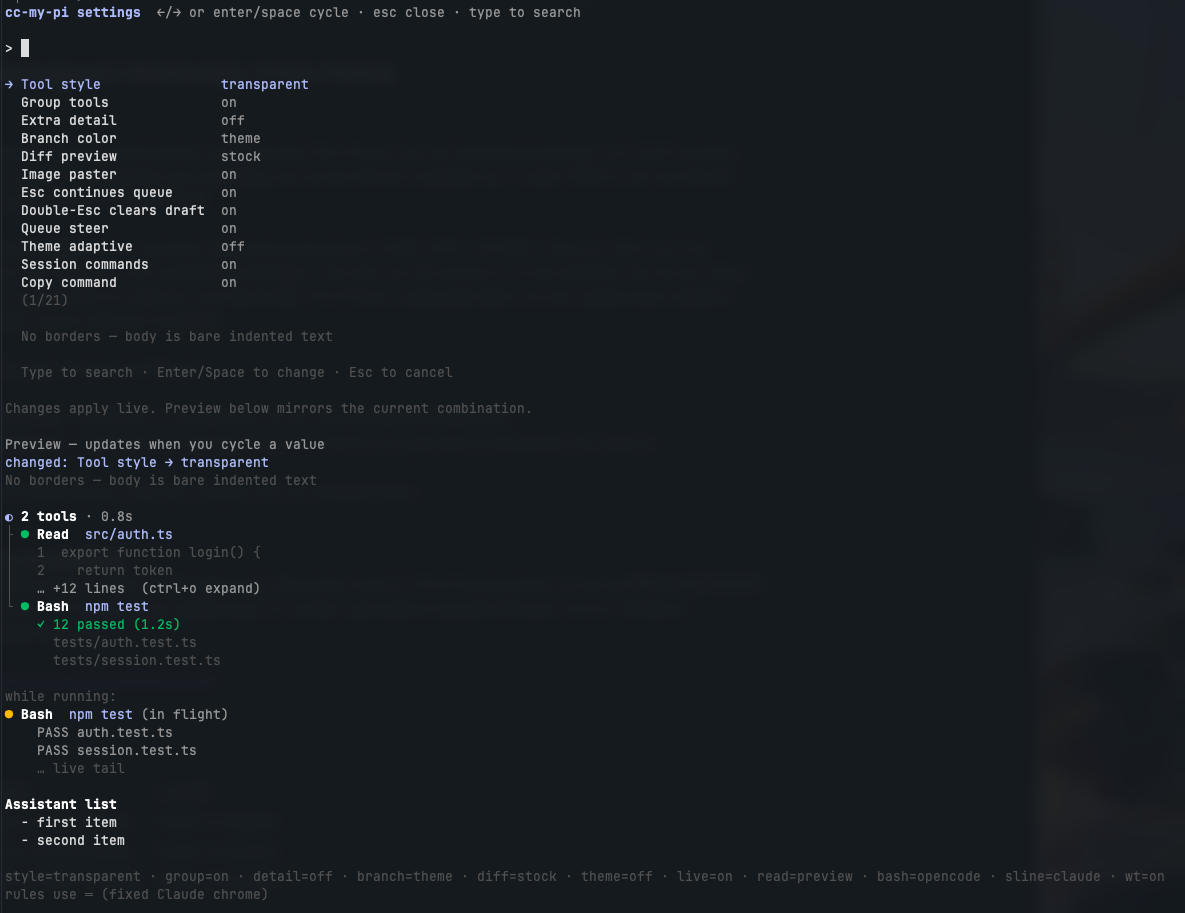Click PASS session.test.ts output line
This screenshot has width=1185, height=913.
(116, 751)
